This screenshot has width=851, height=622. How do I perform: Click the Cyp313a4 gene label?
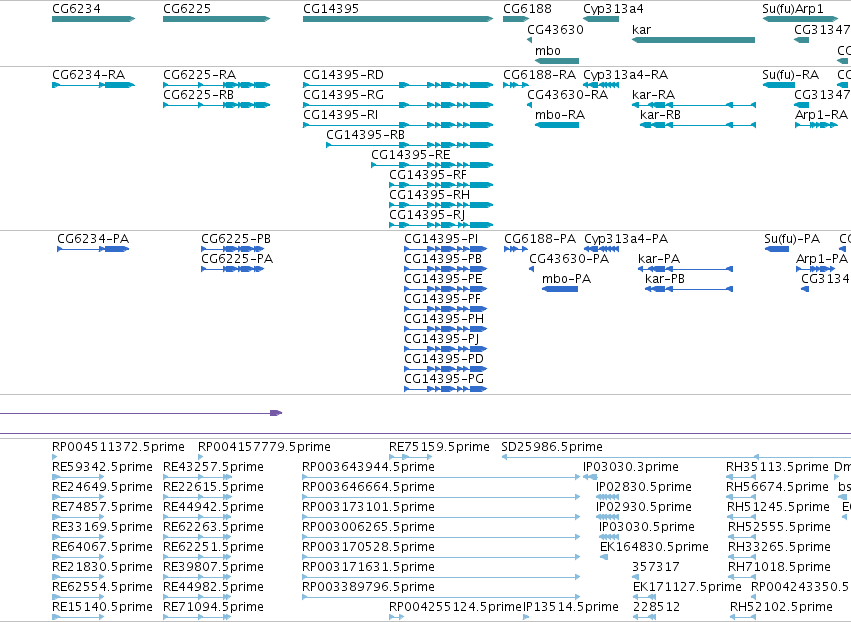[x=613, y=9]
